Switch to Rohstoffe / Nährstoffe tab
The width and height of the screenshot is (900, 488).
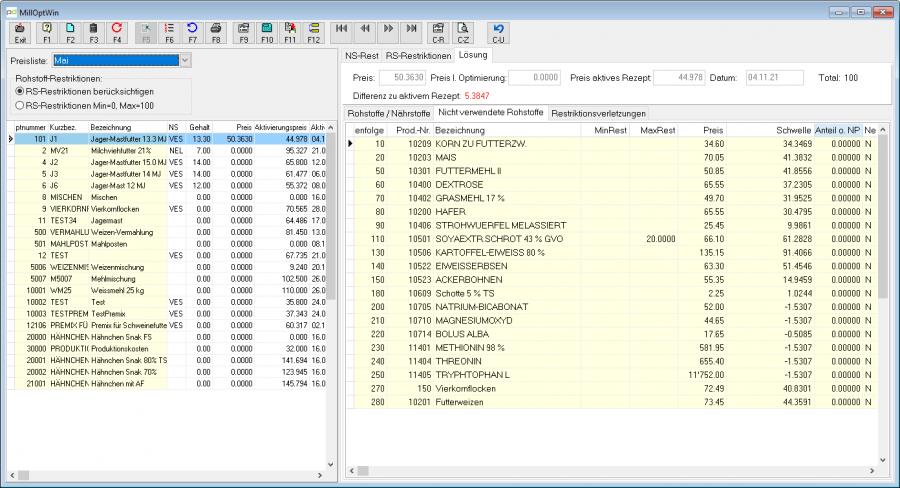click(389, 114)
